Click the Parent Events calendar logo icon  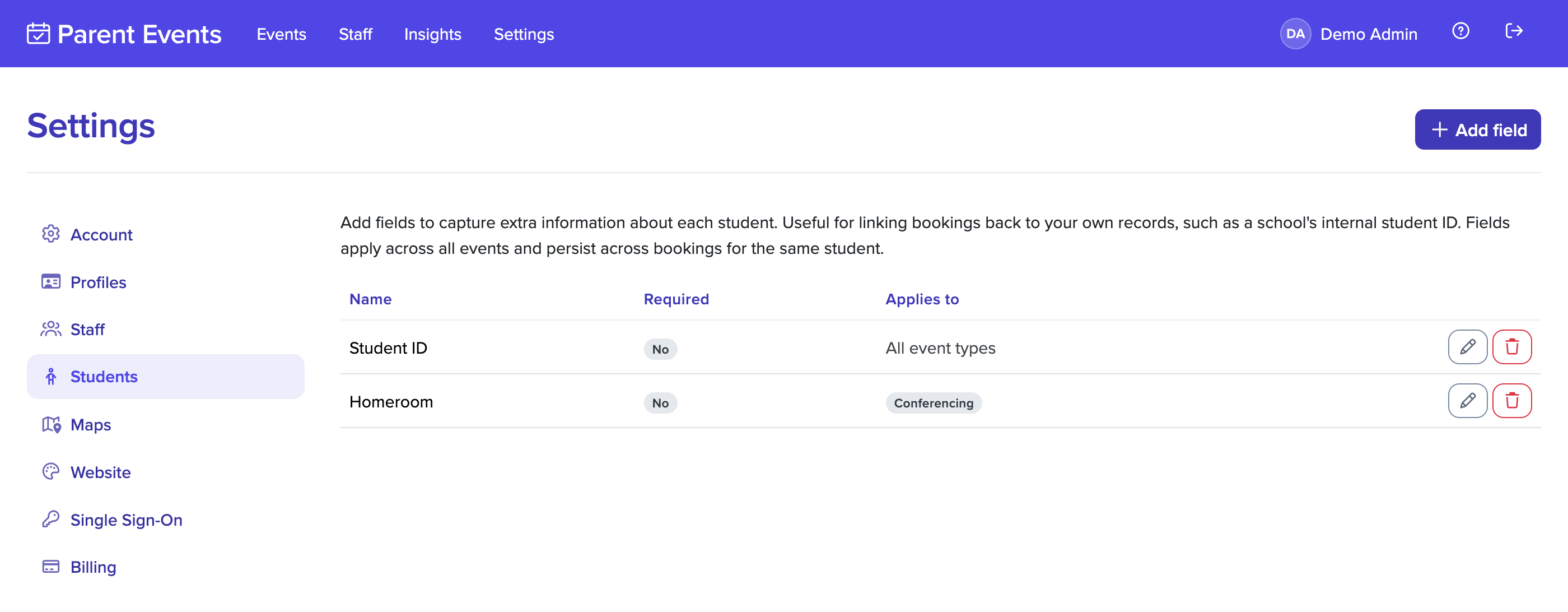(x=38, y=34)
